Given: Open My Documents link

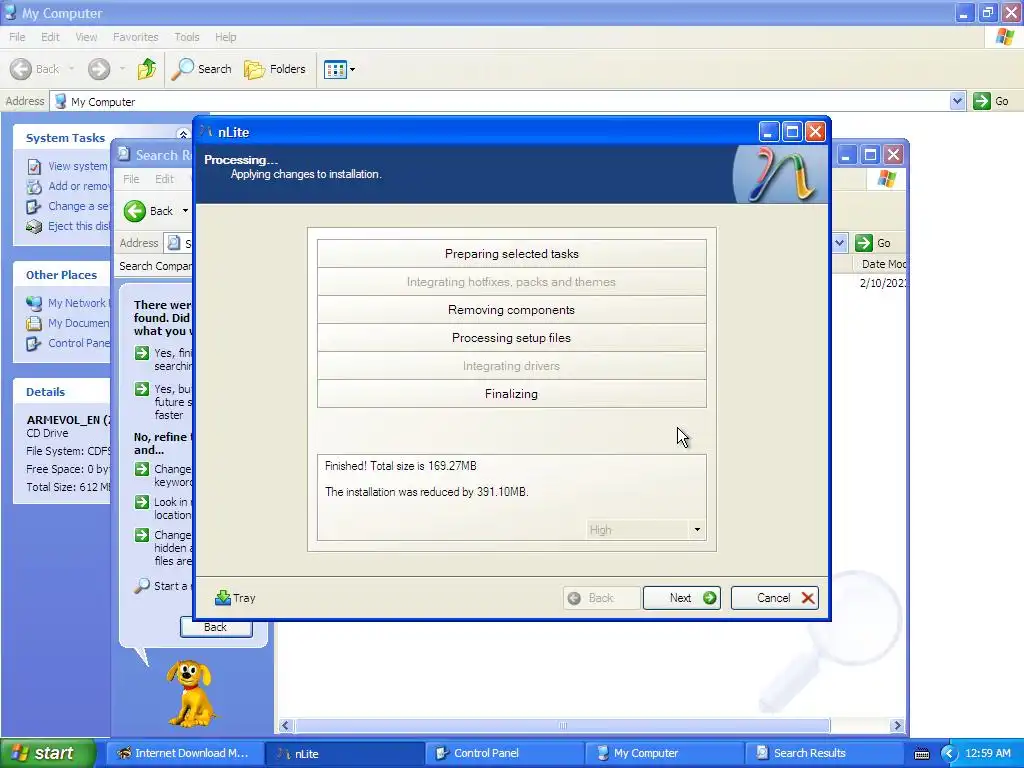Looking at the screenshot, I should coord(68,323).
